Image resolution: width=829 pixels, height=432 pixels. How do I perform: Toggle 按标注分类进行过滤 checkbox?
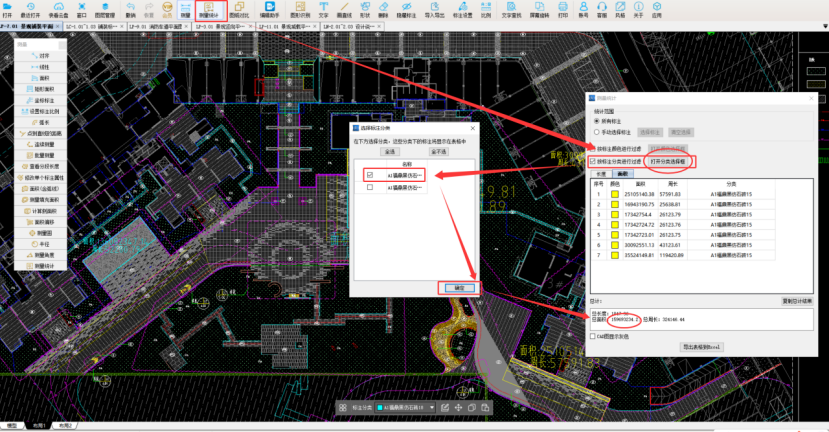coord(591,161)
